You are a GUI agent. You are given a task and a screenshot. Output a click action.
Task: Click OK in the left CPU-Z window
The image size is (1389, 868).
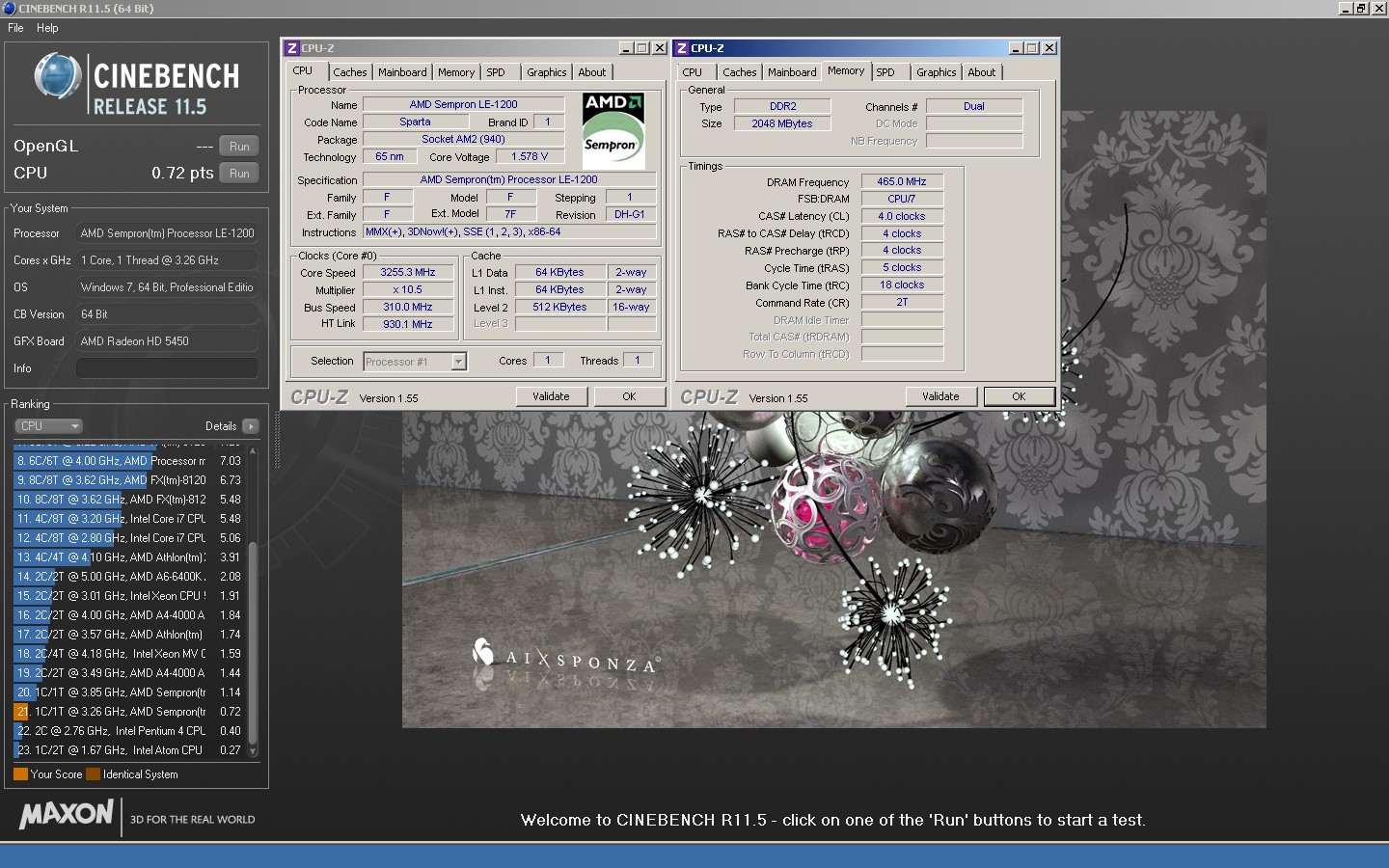tap(629, 396)
